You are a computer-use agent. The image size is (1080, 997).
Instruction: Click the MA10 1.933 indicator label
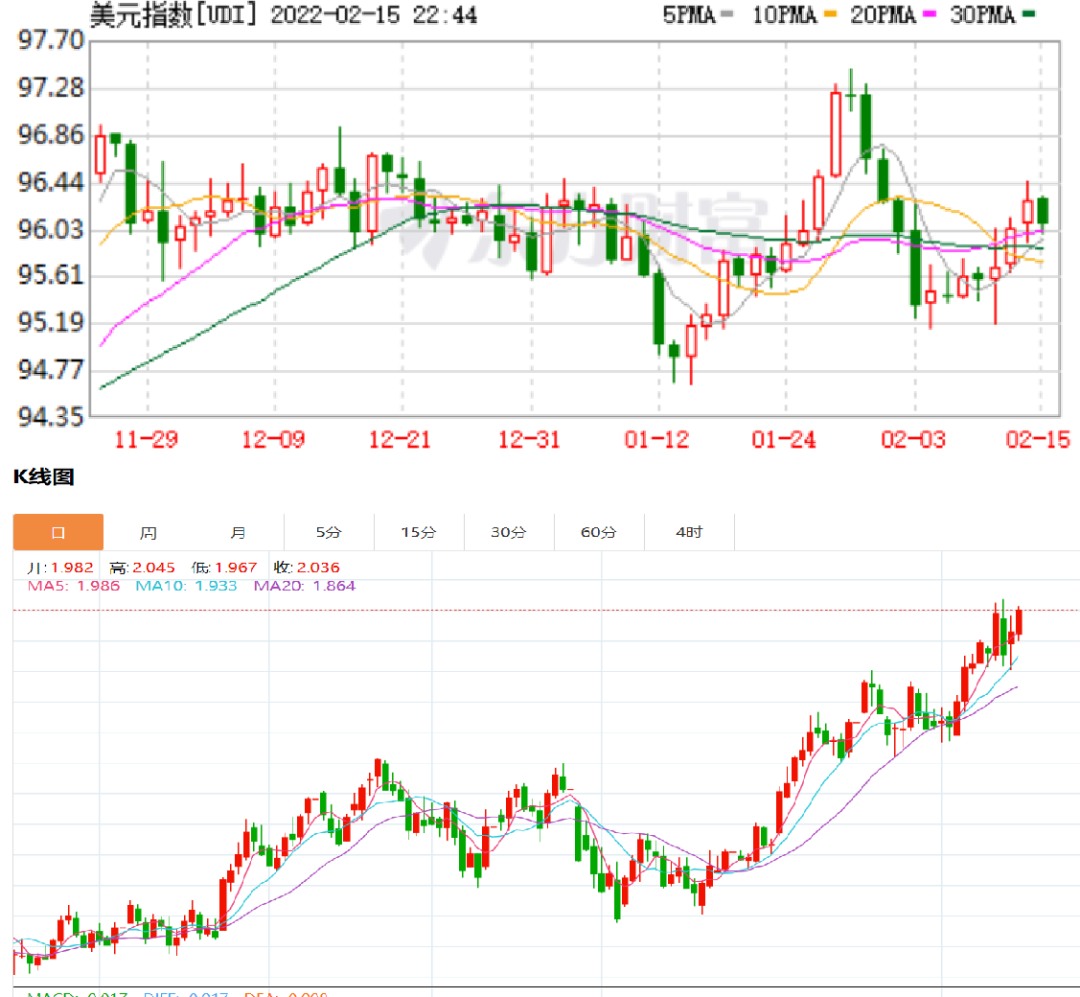[186, 586]
